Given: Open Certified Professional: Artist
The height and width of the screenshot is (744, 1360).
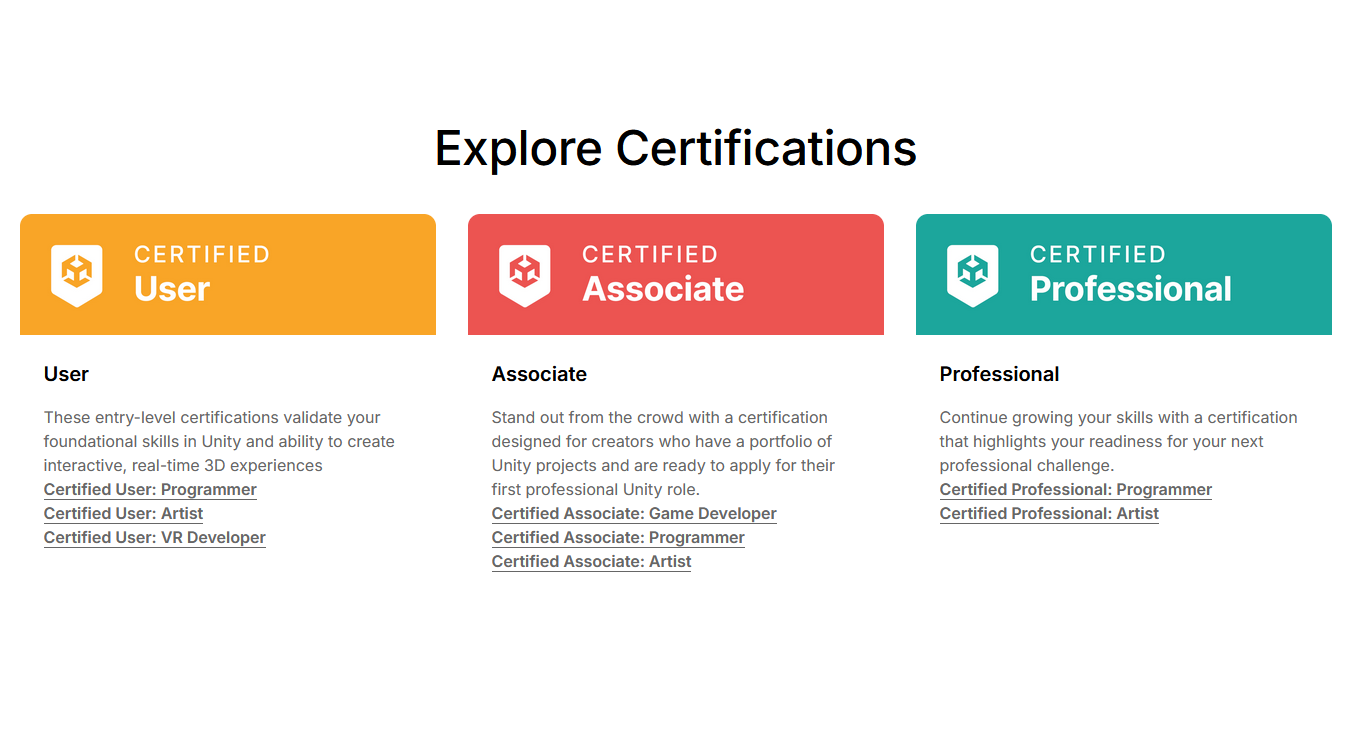Looking at the screenshot, I should click(x=1049, y=513).
